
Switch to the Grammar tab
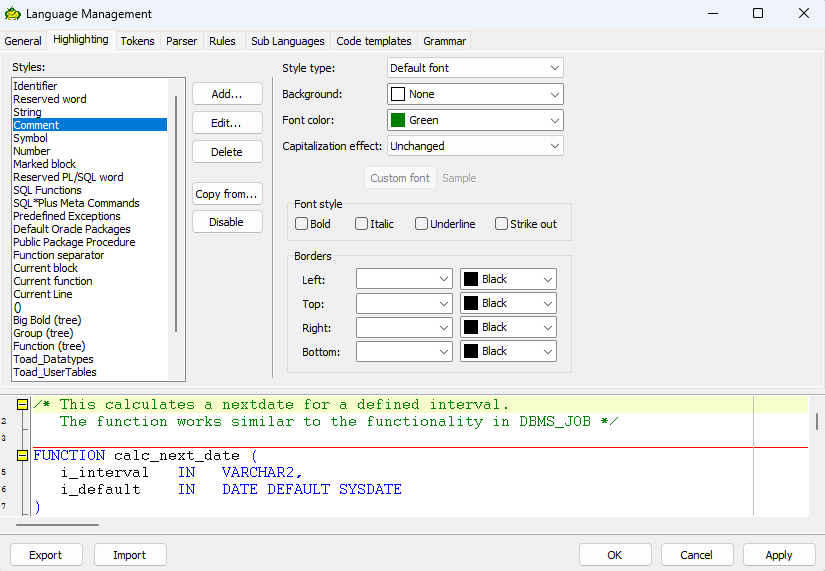click(x=445, y=41)
